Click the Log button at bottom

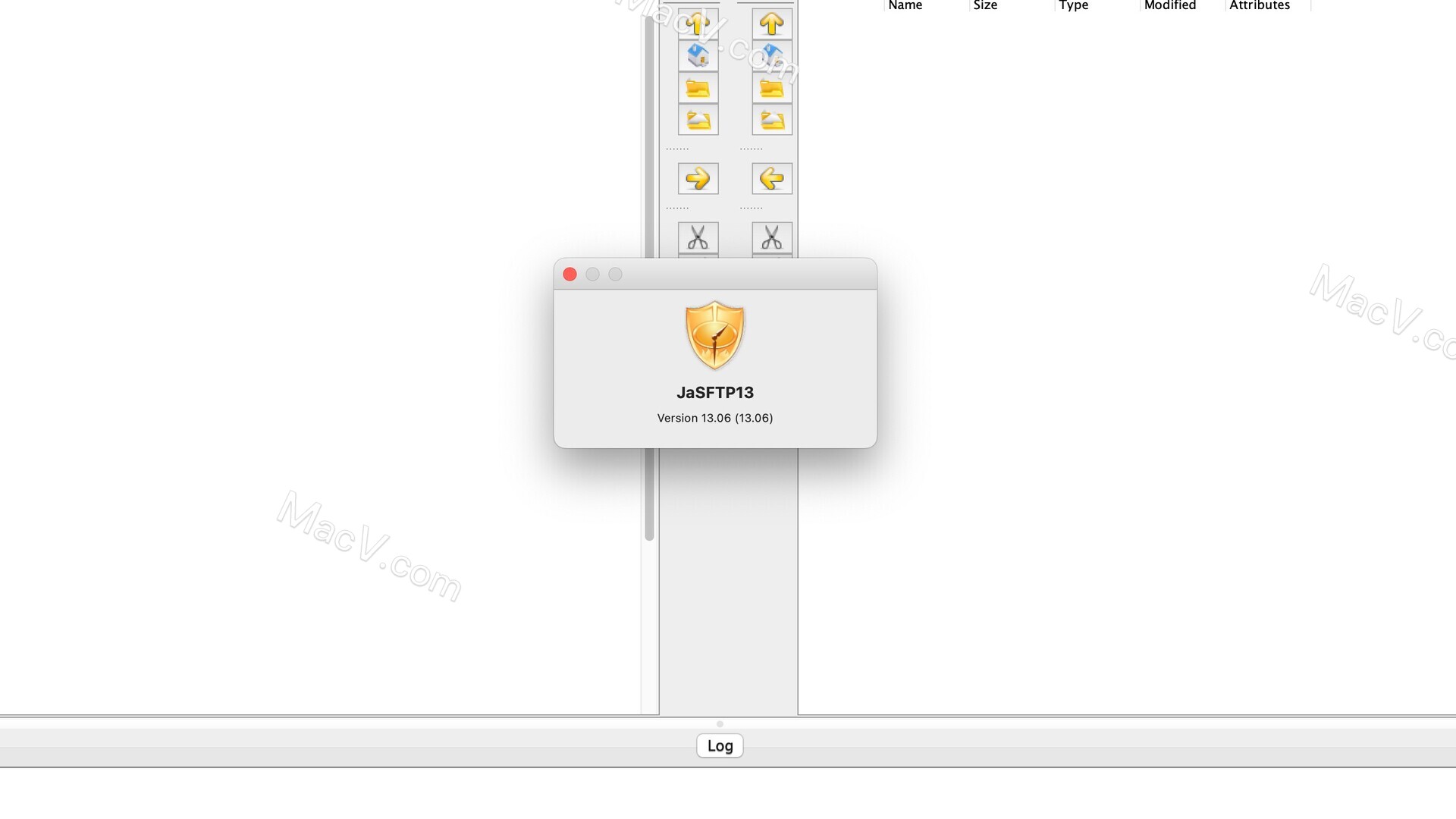point(719,745)
